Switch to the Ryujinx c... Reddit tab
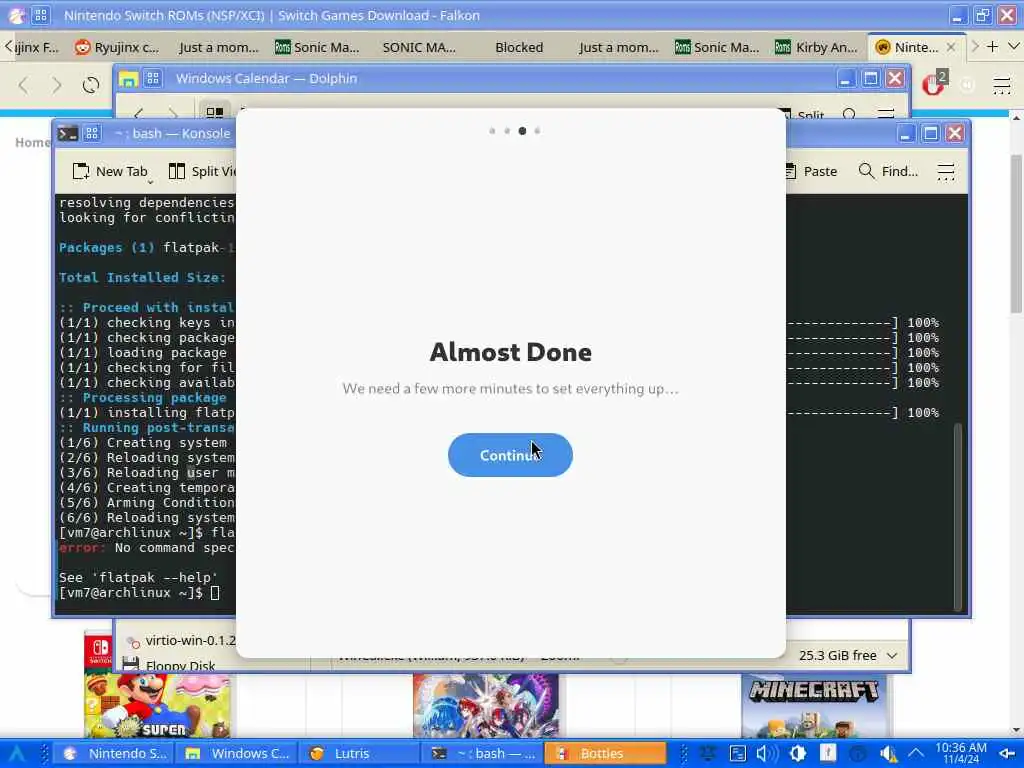1024x768 pixels. 118,47
